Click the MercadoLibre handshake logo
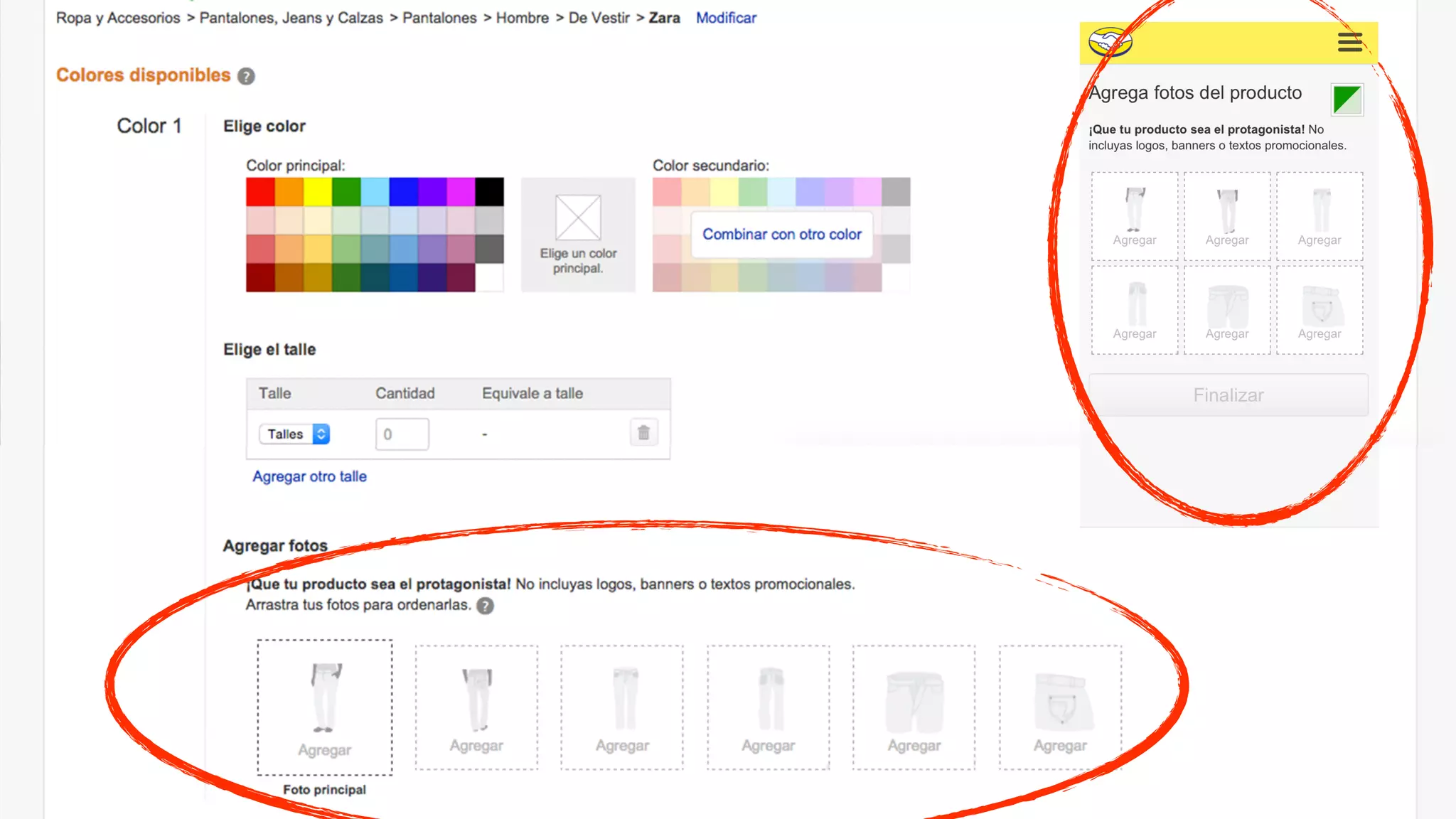Viewport: 1456px width, 819px height. (x=1110, y=43)
